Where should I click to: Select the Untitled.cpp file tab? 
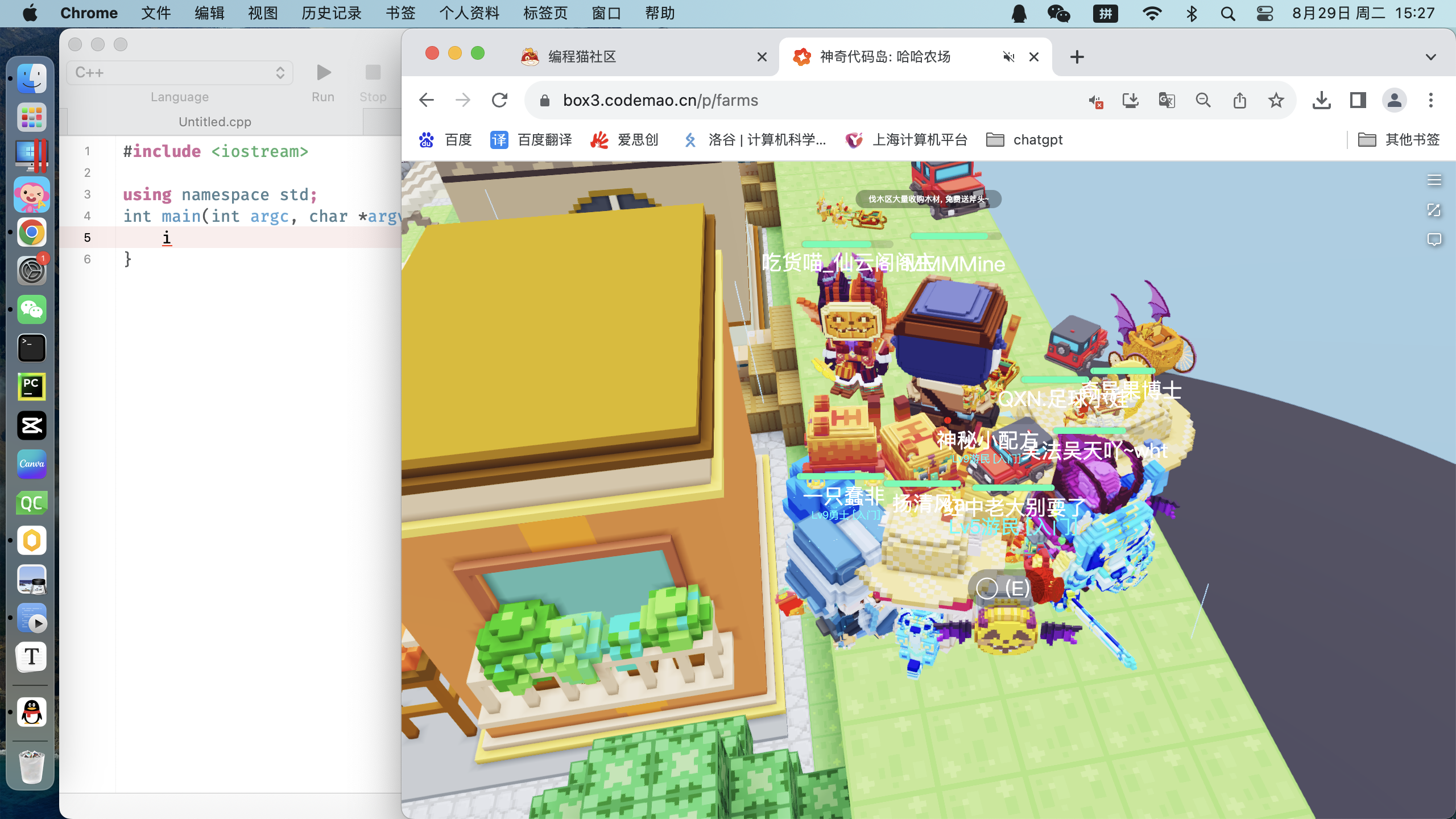(215, 122)
